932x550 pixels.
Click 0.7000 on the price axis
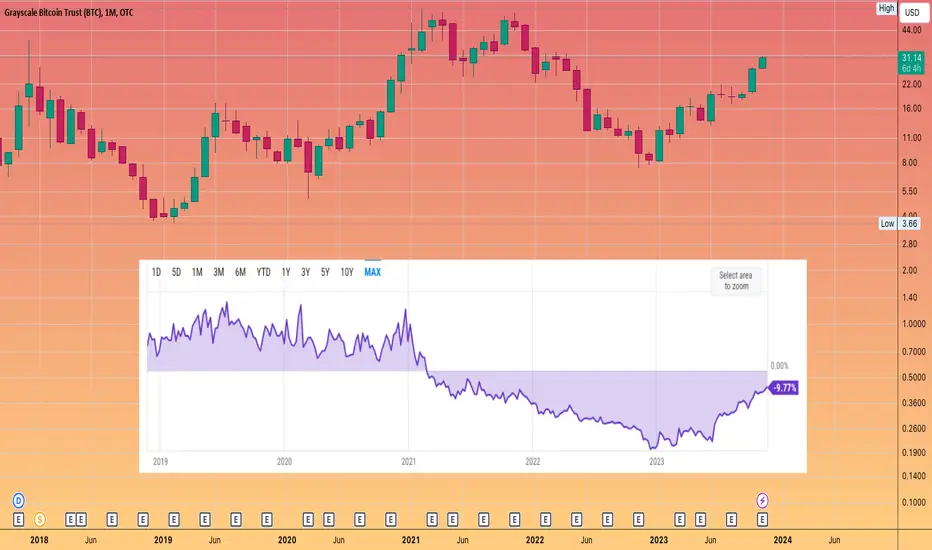(914, 351)
